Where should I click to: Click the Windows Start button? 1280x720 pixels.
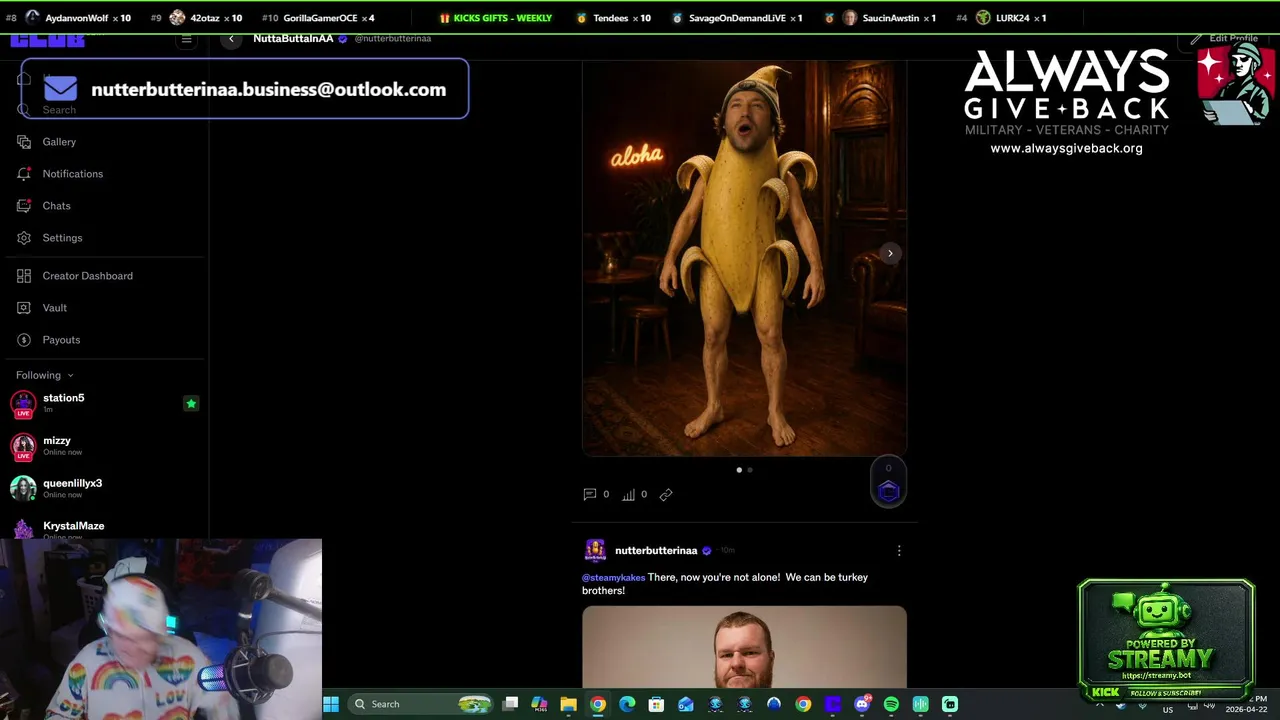[331, 704]
